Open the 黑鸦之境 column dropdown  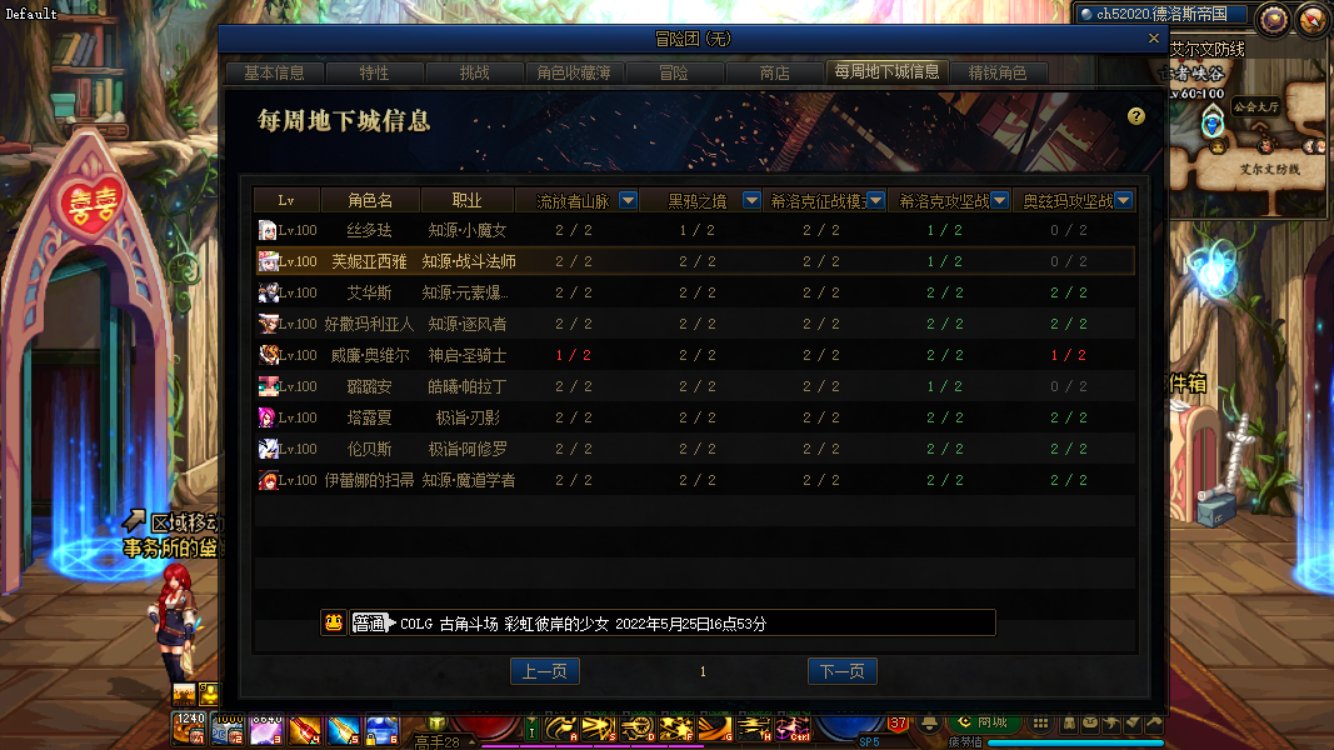point(752,200)
